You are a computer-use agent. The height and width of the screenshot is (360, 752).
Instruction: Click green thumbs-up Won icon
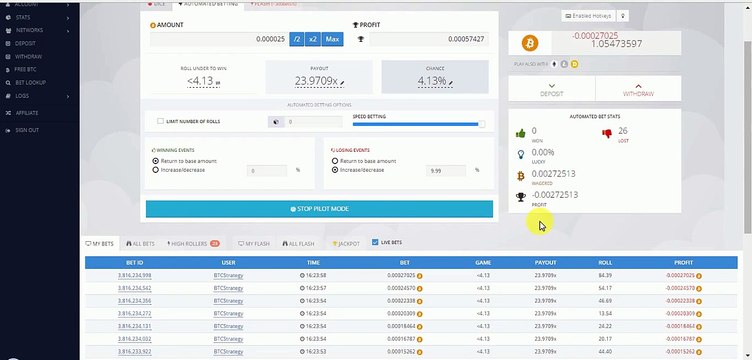[520, 133]
